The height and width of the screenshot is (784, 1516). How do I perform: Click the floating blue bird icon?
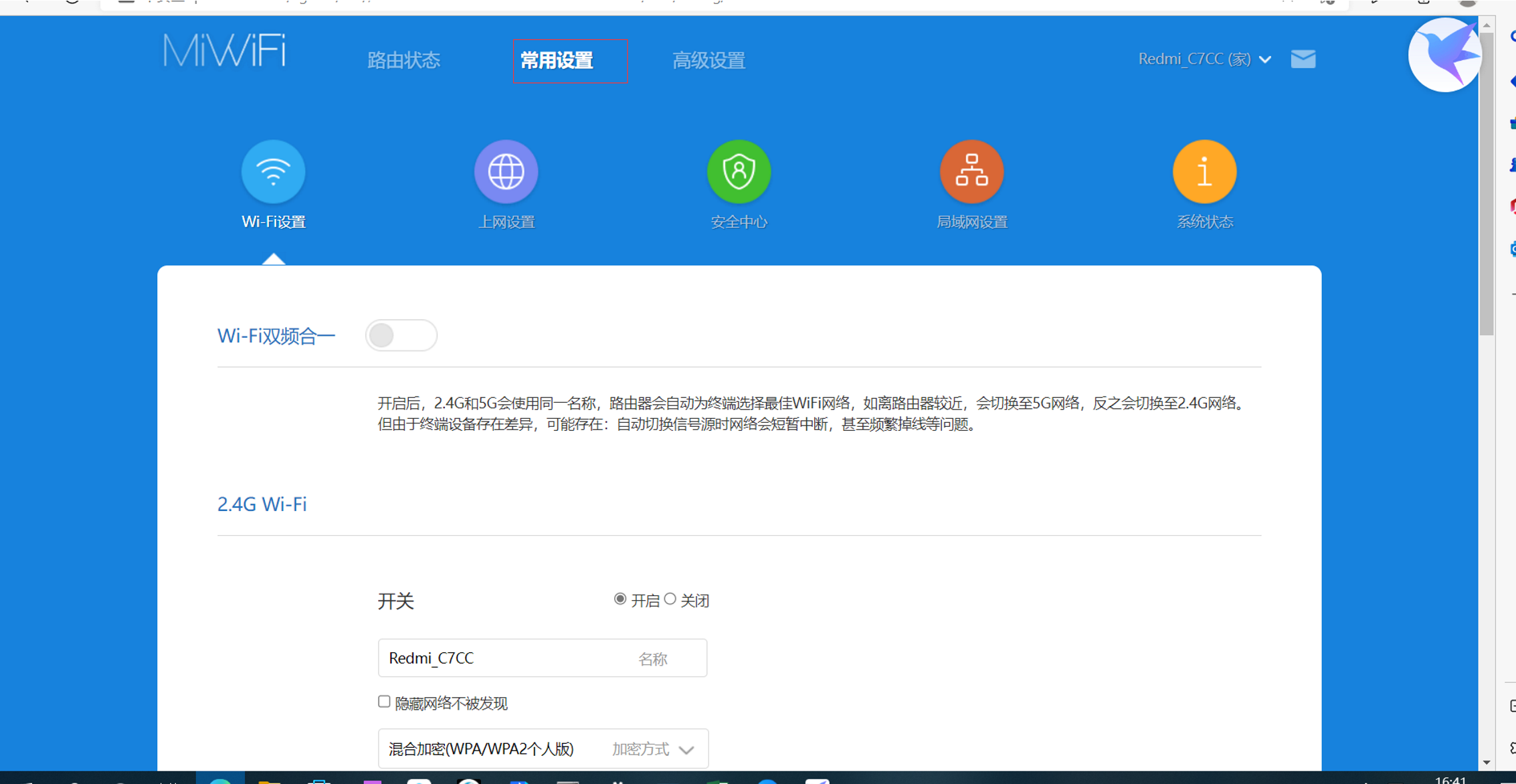(x=1445, y=55)
